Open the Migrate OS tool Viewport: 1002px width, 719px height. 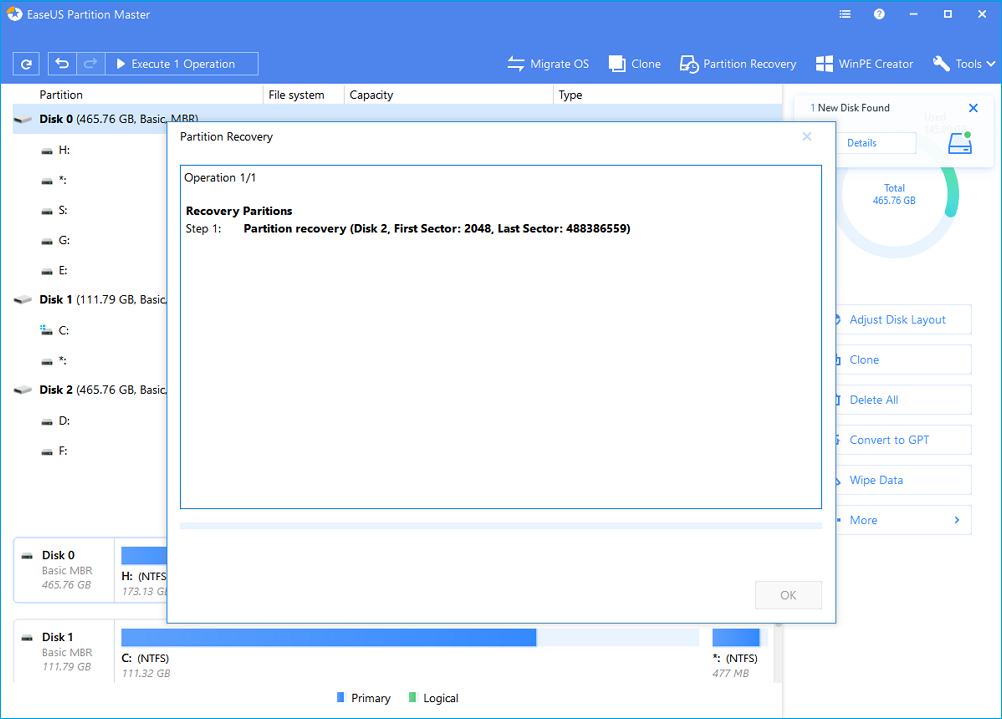[548, 64]
